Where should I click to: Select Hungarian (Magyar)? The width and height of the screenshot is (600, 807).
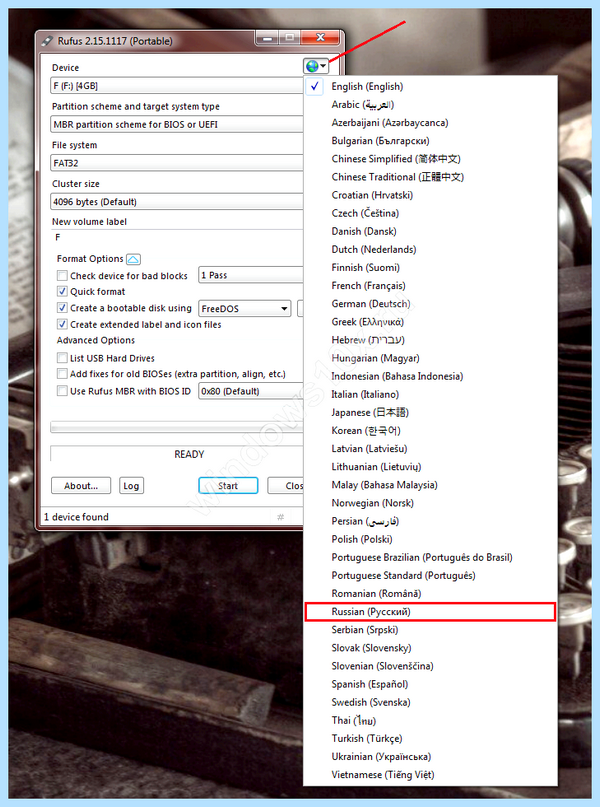[x=430, y=358]
